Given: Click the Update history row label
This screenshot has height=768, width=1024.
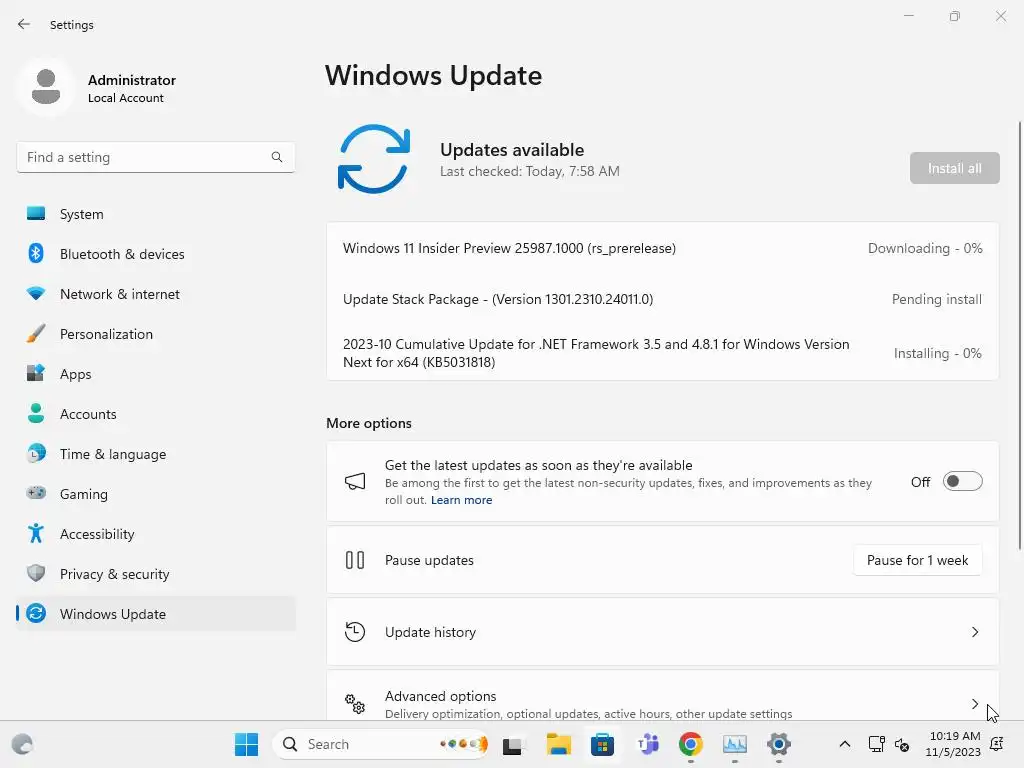Looking at the screenshot, I should 430,632.
